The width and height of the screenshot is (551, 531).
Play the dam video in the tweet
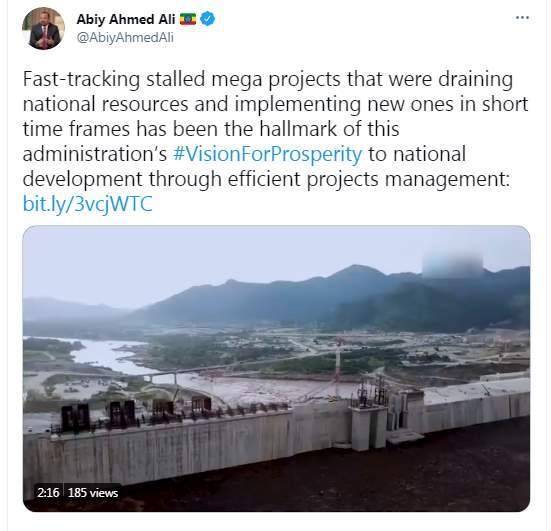276,368
